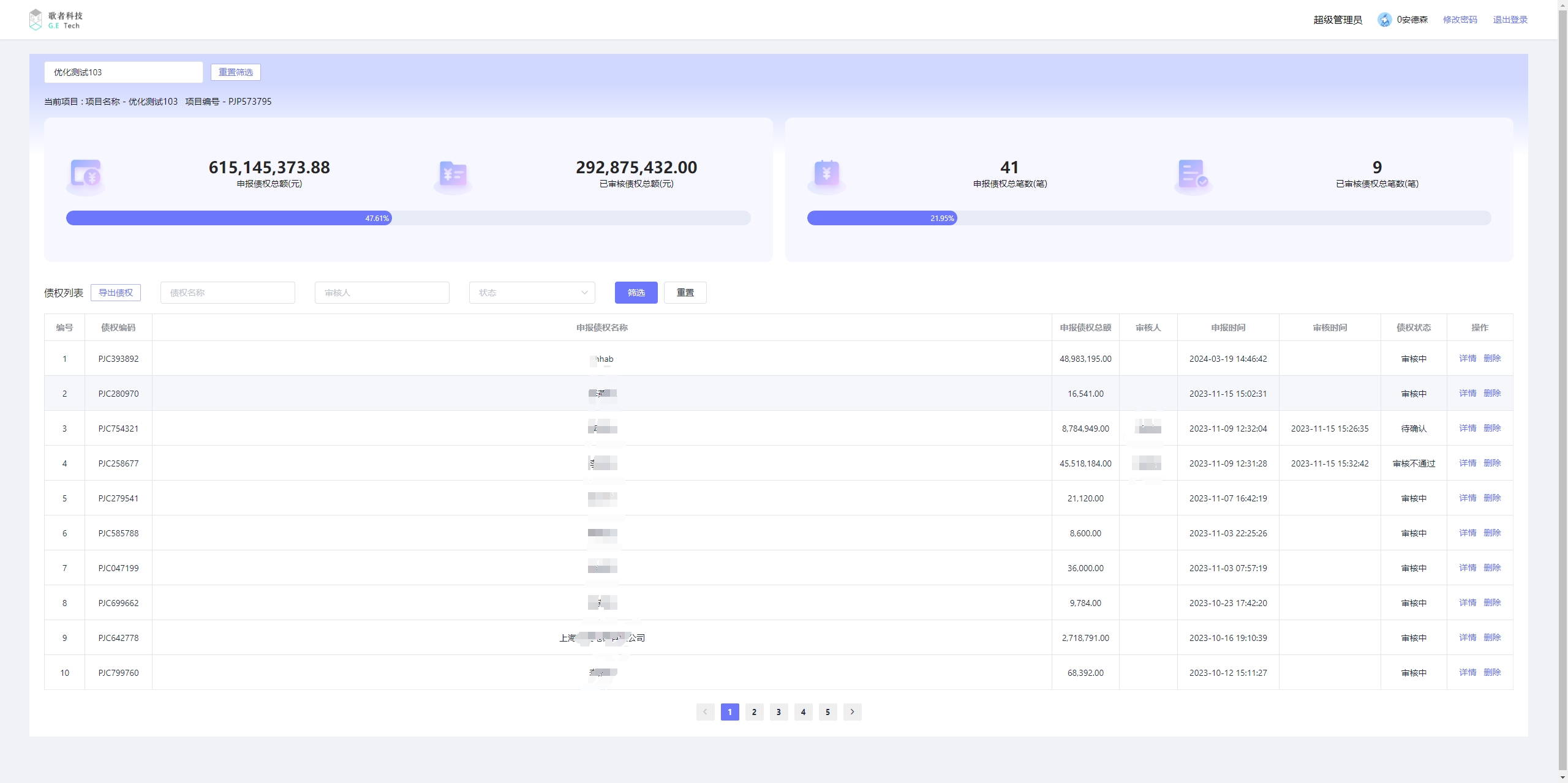
Task: Click 删除 for PJC047199
Action: [x=1492, y=568]
